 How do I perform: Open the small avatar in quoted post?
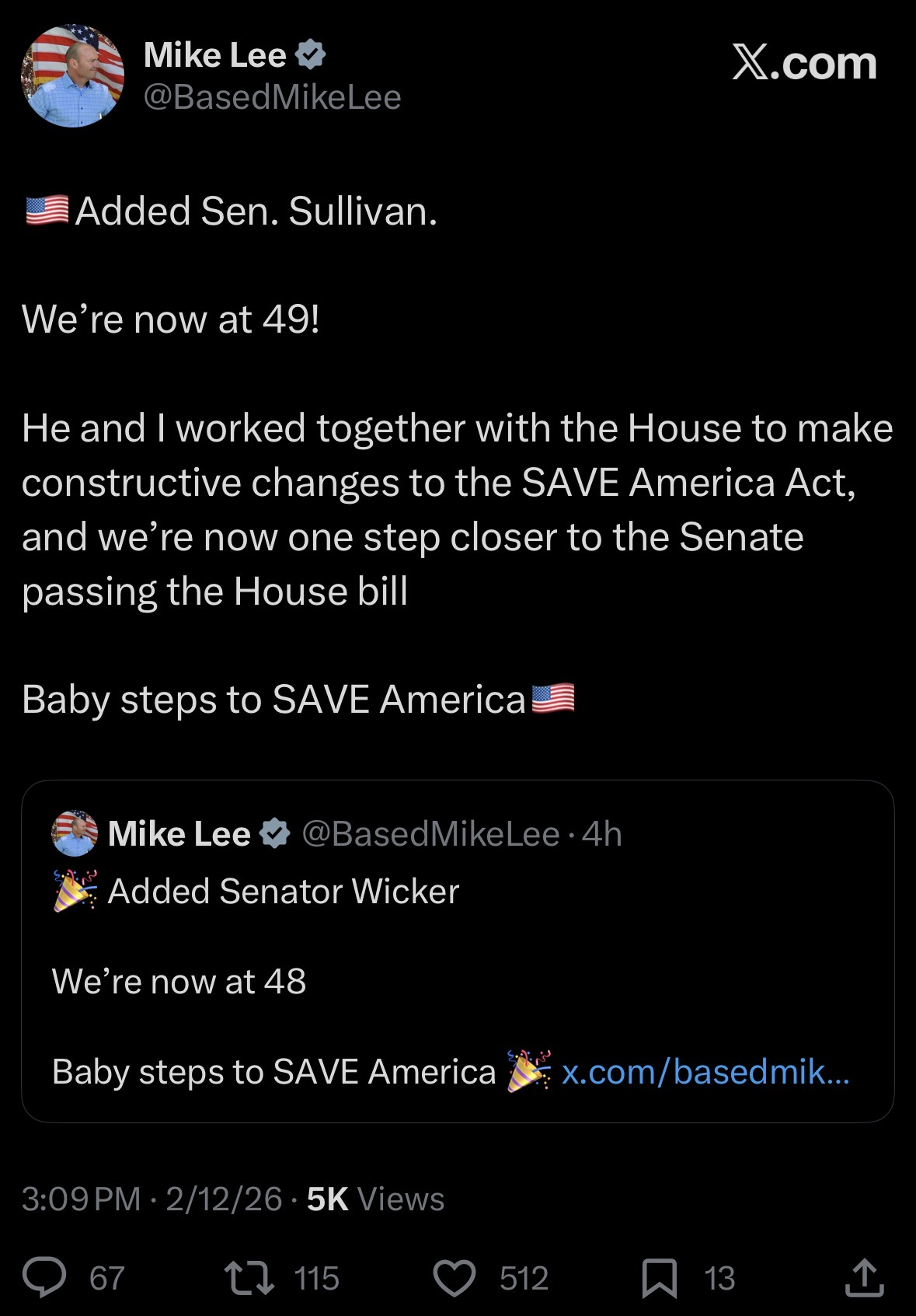point(75,833)
